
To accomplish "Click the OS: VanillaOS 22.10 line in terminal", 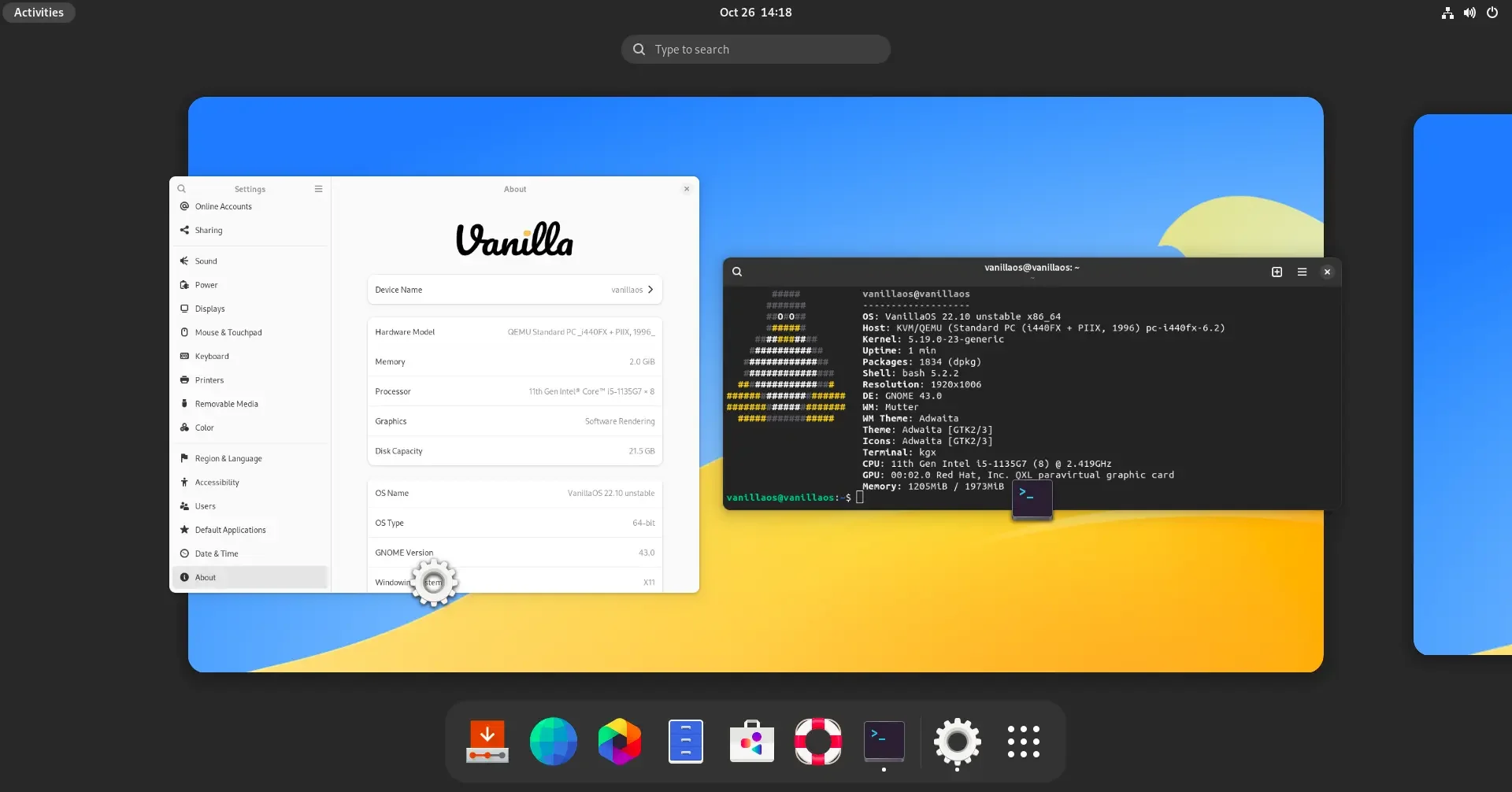I will (x=962, y=316).
